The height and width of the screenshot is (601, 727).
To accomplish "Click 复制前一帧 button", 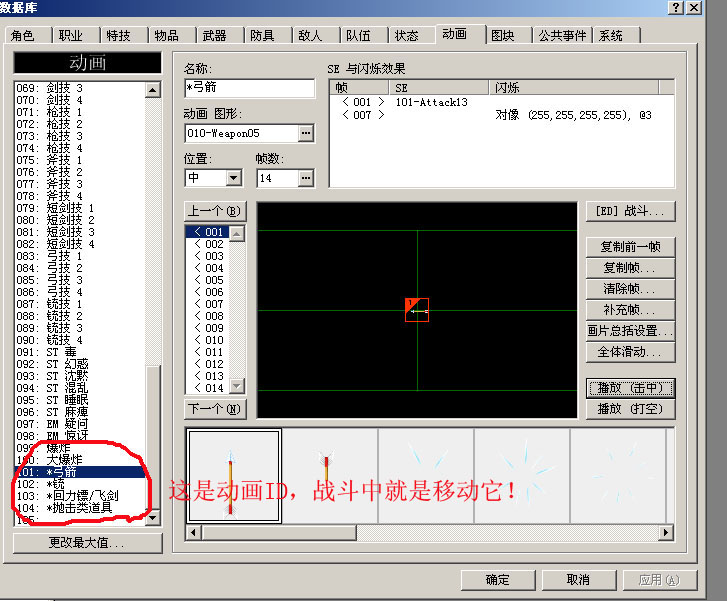I will pyautogui.click(x=630, y=247).
